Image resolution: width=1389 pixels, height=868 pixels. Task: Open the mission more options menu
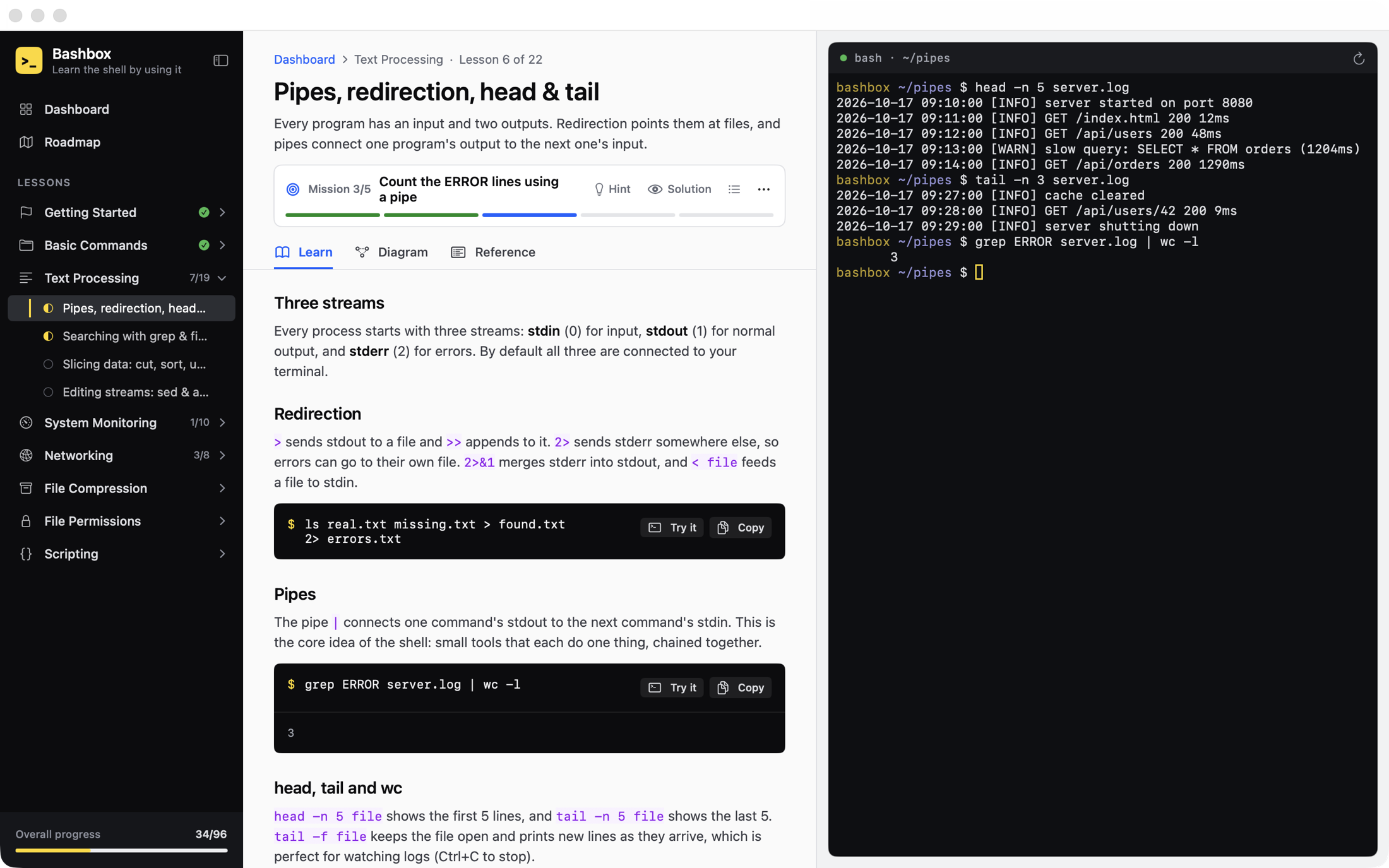764,189
